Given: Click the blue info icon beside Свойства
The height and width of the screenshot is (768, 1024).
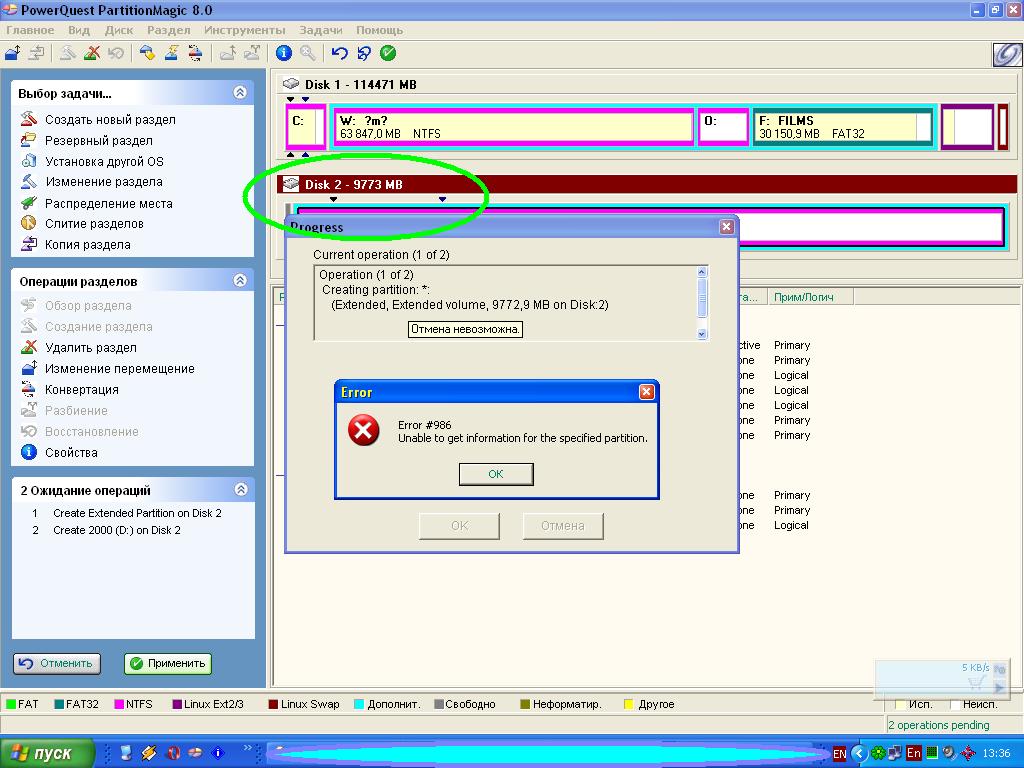Looking at the screenshot, I should pyautogui.click(x=29, y=452).
